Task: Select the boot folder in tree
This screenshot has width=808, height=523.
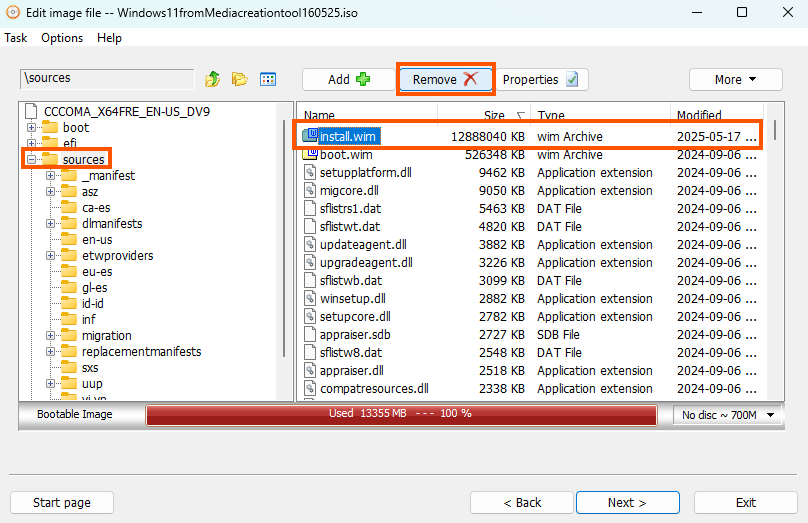Action: (x=76, y=127)
